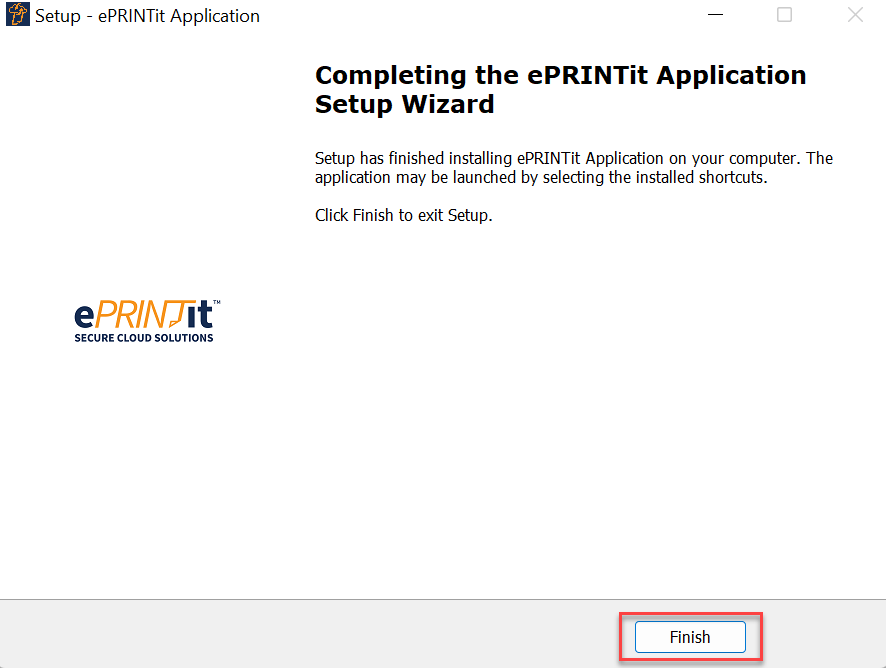This screenshot has width=886, height=668.
Task: Click the 'Completing the ePRINTit Application' heading line
Action: (x=560, y=76)
